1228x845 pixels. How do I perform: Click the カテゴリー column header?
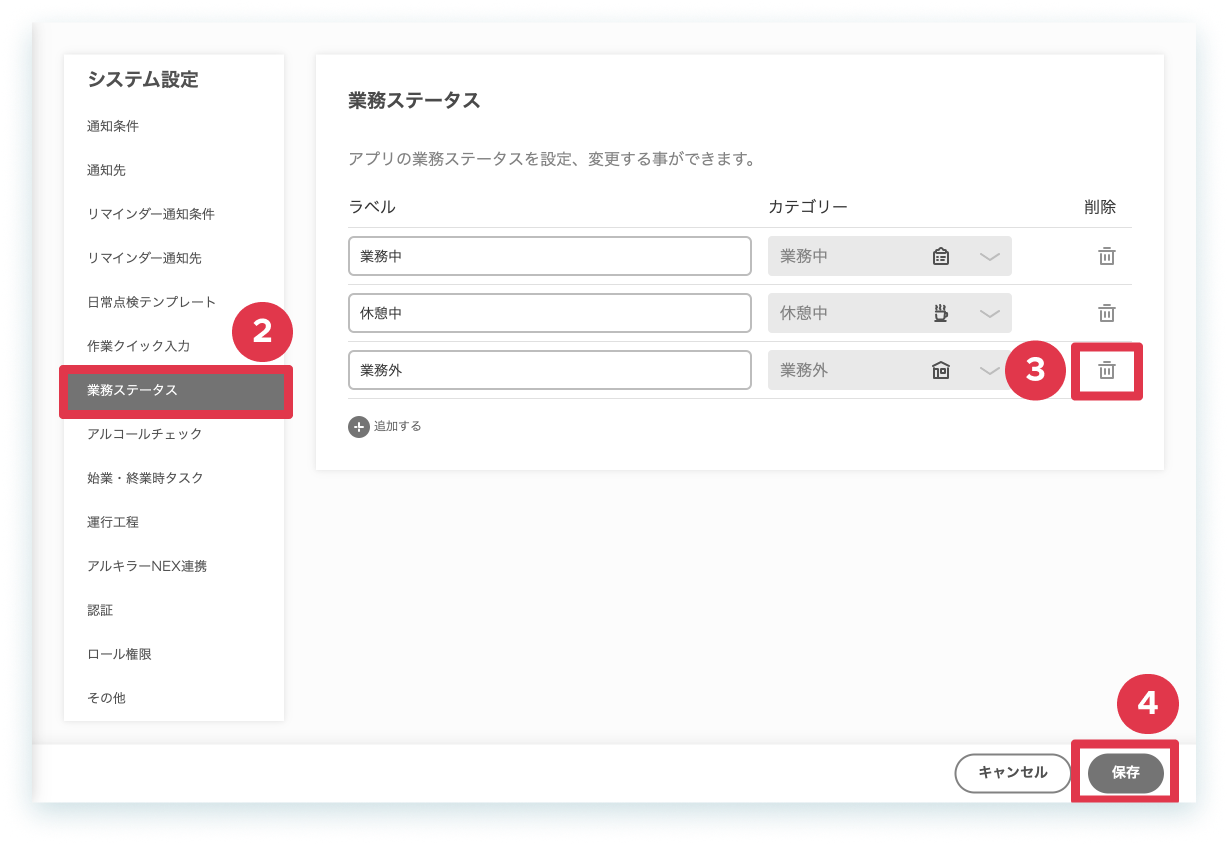[x=808, y=207]
